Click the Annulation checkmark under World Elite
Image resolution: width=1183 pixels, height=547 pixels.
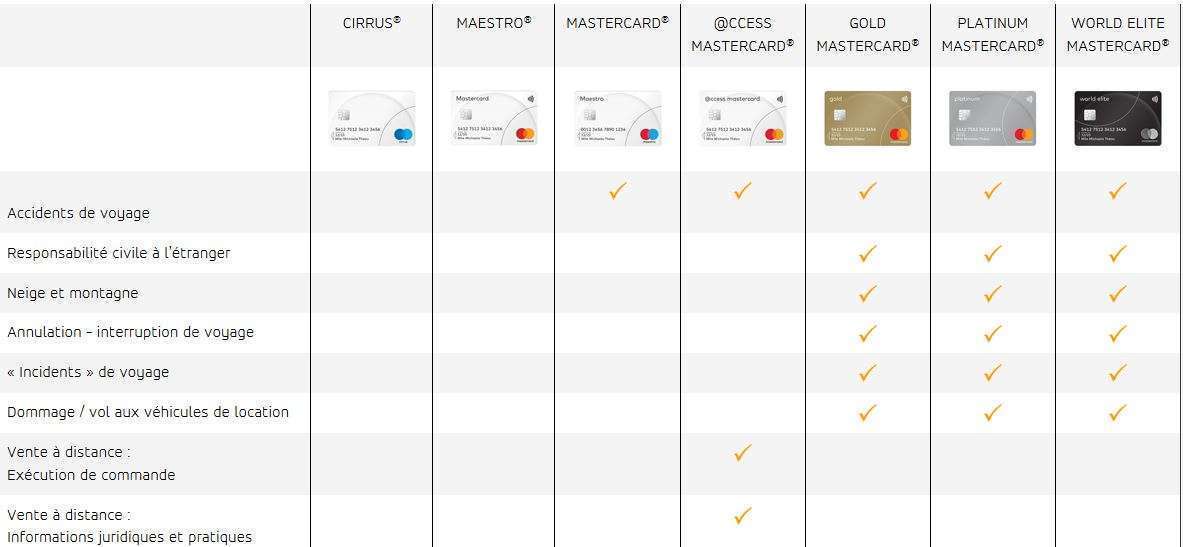point(1117,333)
